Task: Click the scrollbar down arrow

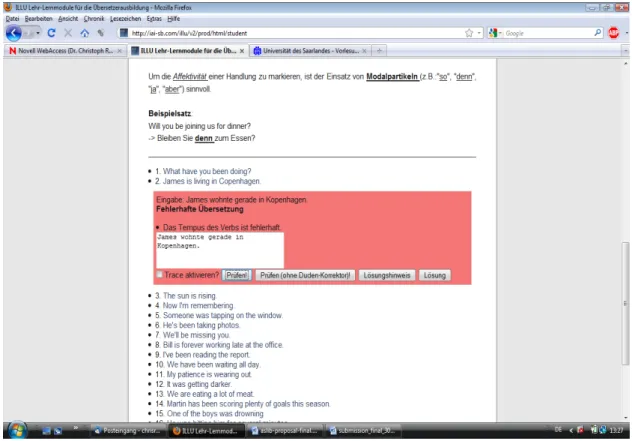Action: point(625,418)
